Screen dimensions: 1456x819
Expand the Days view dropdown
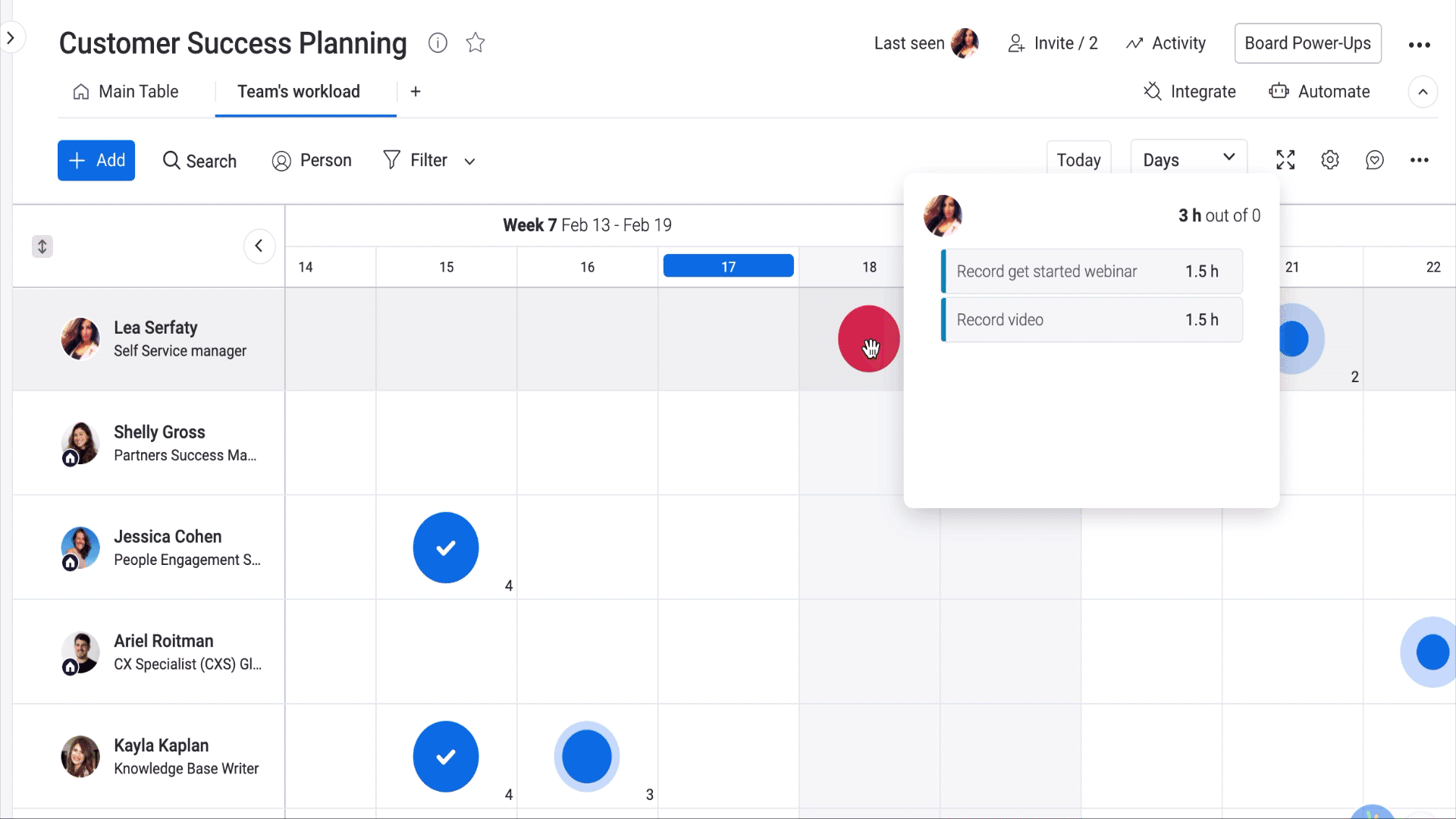(x=1189, y=160)
